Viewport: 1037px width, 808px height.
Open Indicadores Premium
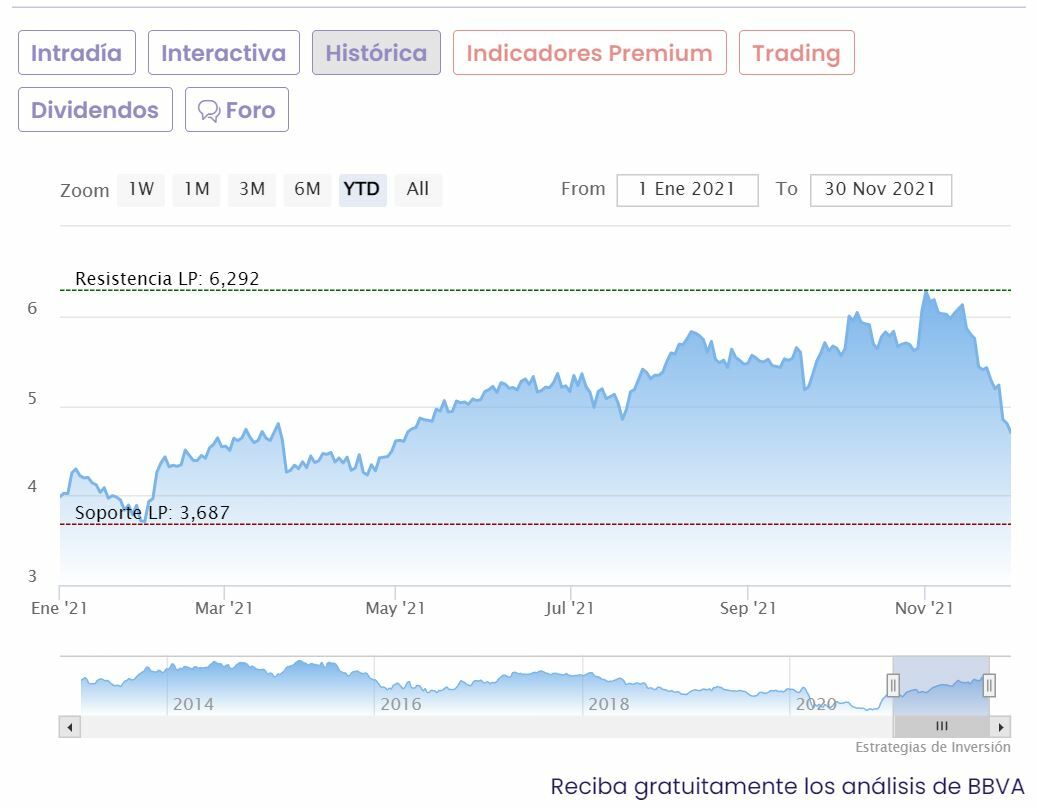point(589,53)
